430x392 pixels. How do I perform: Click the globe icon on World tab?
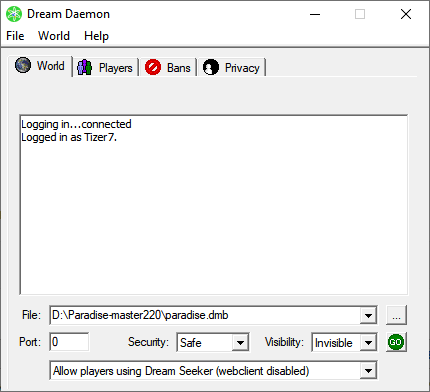(x=23, y=65)
